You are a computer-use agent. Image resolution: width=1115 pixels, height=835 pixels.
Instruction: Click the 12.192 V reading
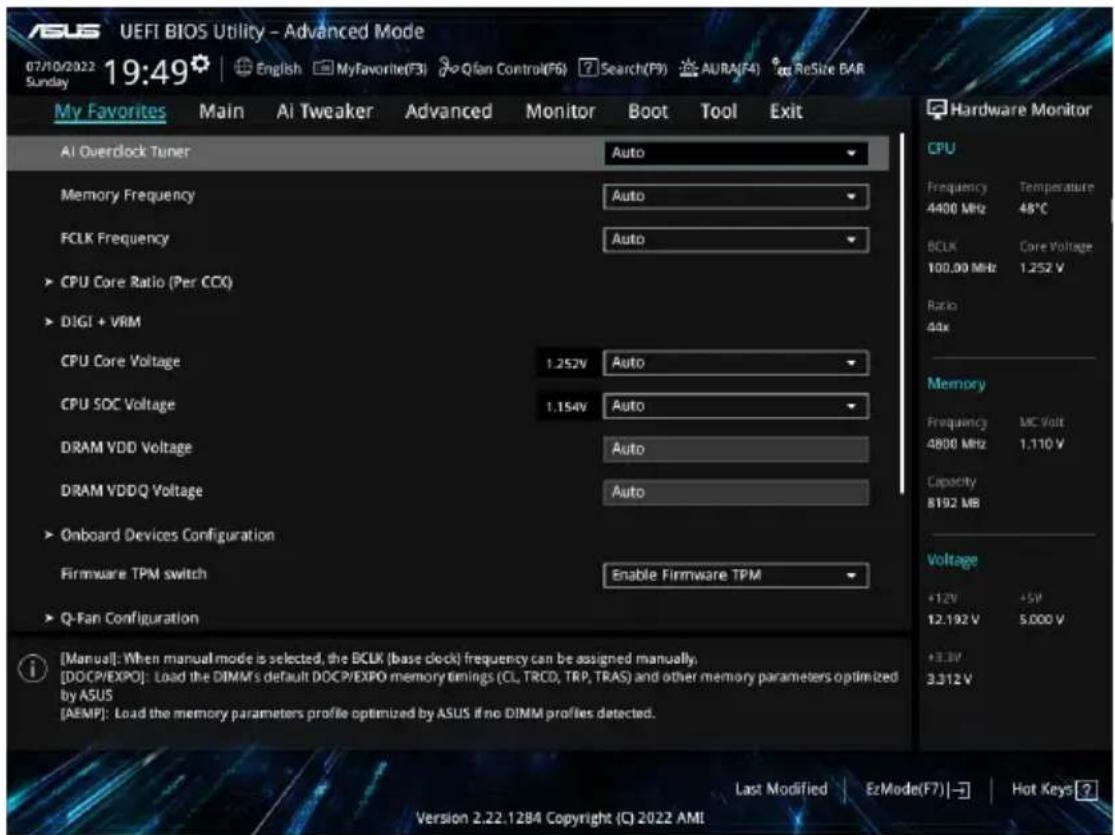coord(953,620)
